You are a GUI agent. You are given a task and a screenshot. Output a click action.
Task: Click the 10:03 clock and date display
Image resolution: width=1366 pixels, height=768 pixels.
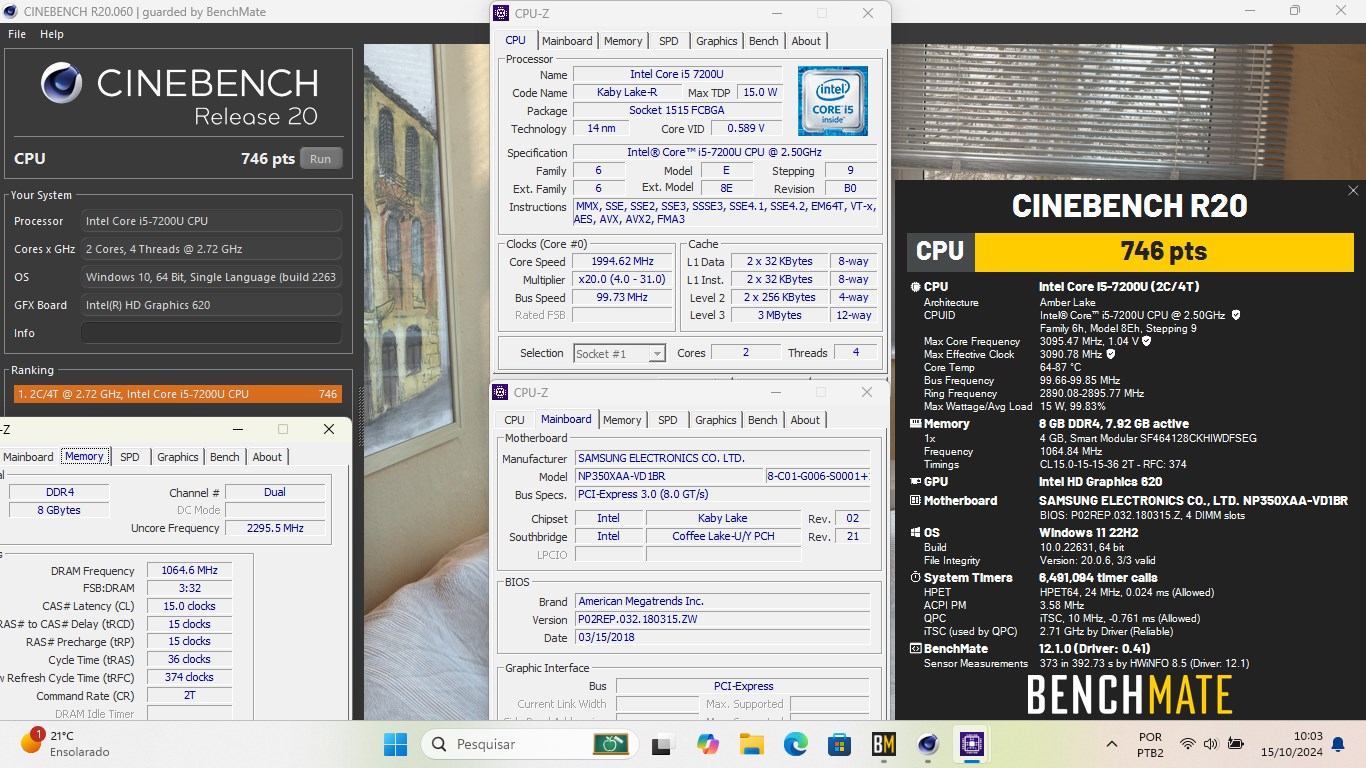(1294, 744)
